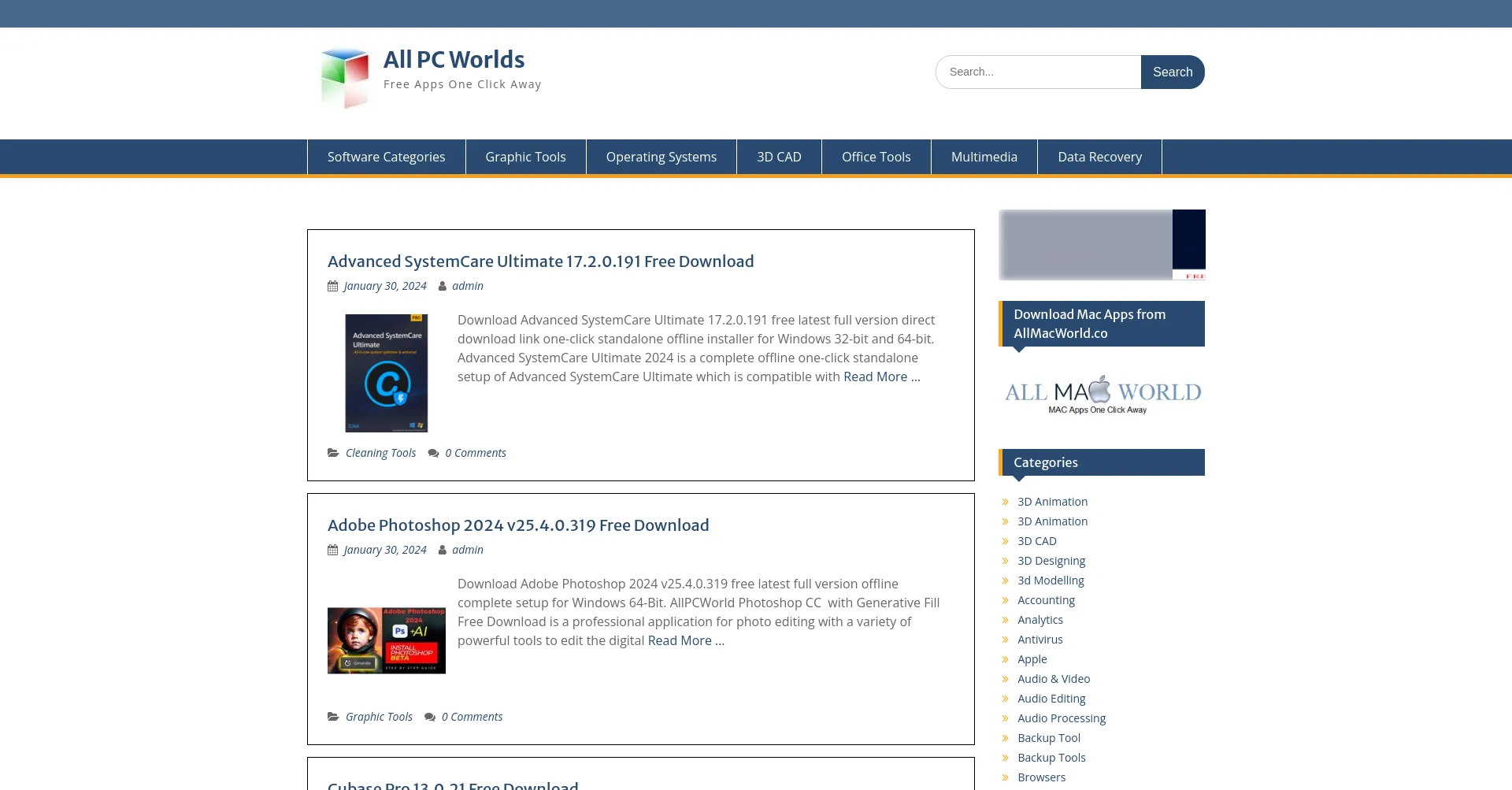Open the Apple category link
The image size is (1512, 790).
pos(1032,659)
